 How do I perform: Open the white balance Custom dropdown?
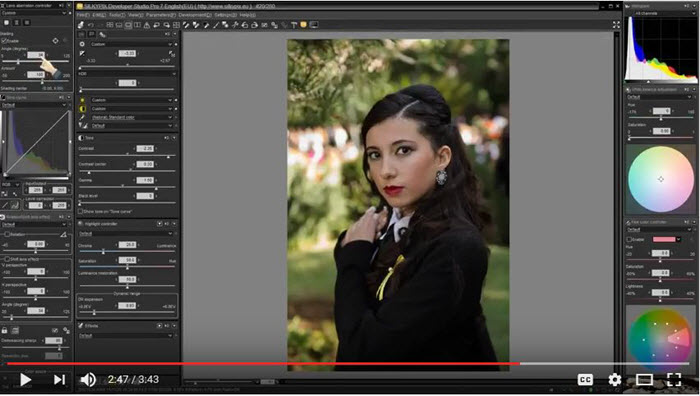pyautogui.click(x=131, y=100)
